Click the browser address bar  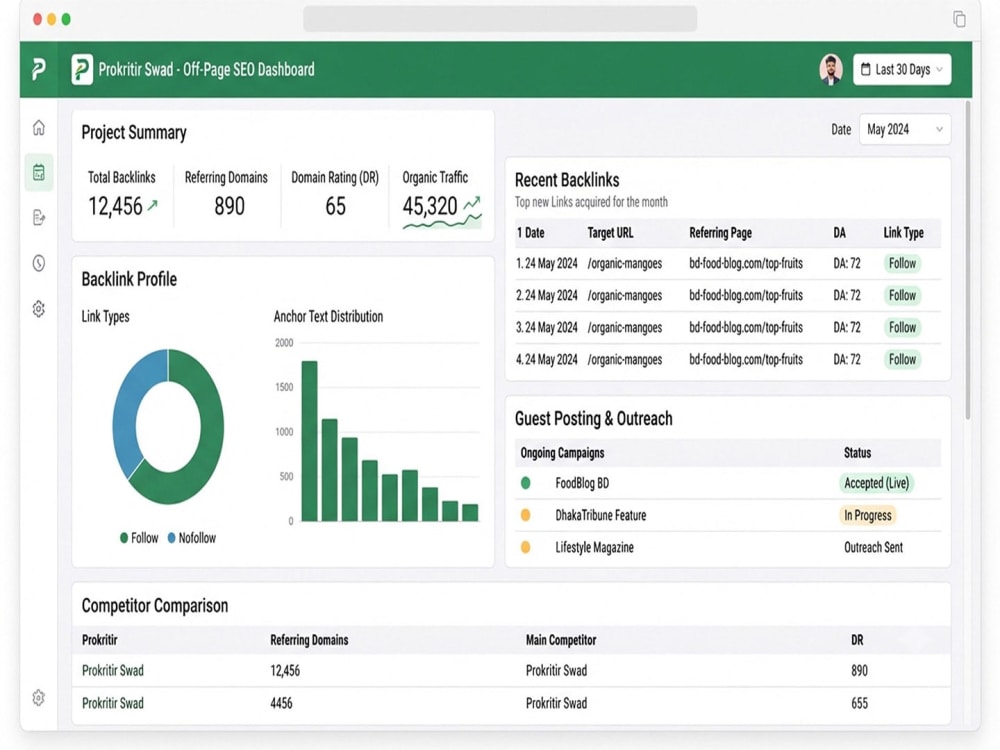(500, 18)
